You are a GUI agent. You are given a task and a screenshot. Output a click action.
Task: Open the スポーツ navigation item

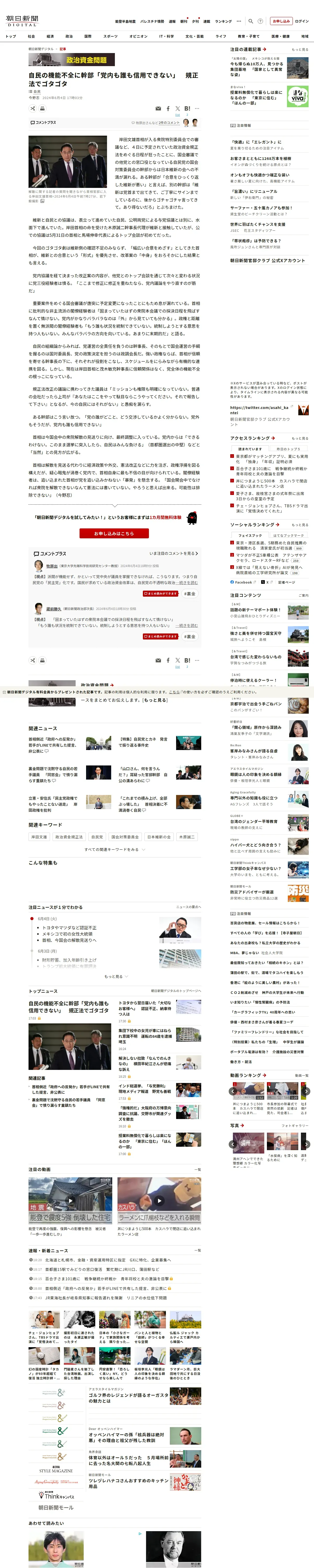point(110,37)
